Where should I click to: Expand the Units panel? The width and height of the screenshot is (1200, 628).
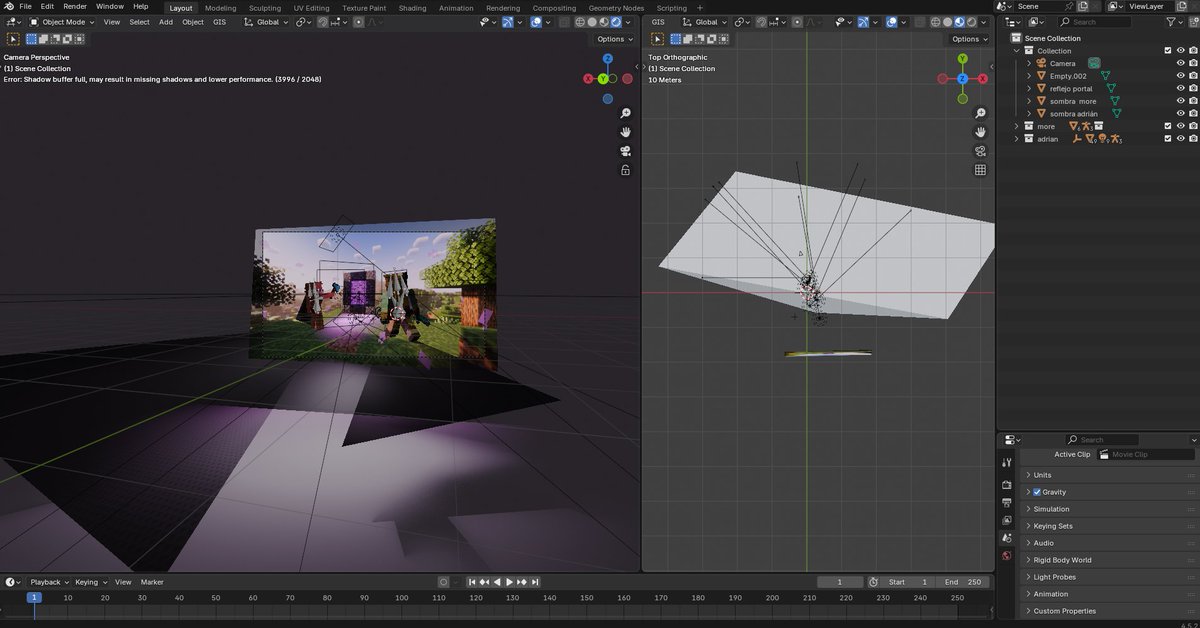click(1108, 475)
